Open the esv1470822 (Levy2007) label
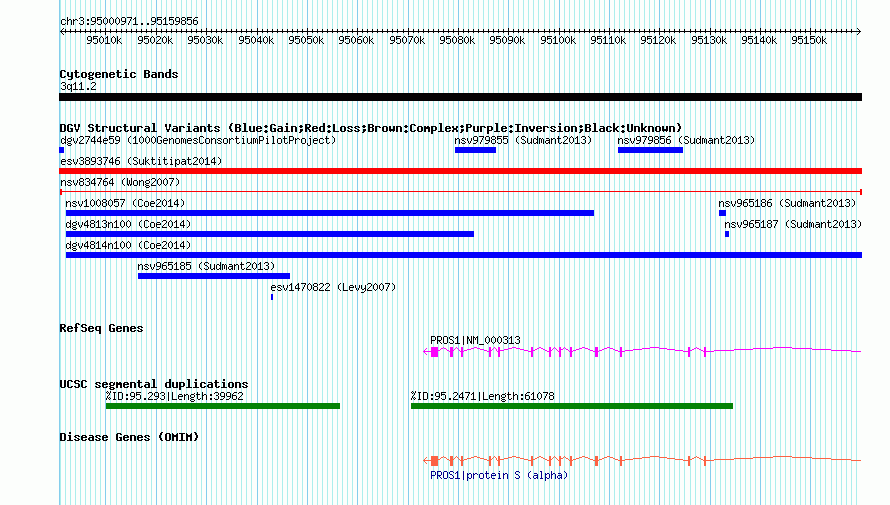 point(333,287)
